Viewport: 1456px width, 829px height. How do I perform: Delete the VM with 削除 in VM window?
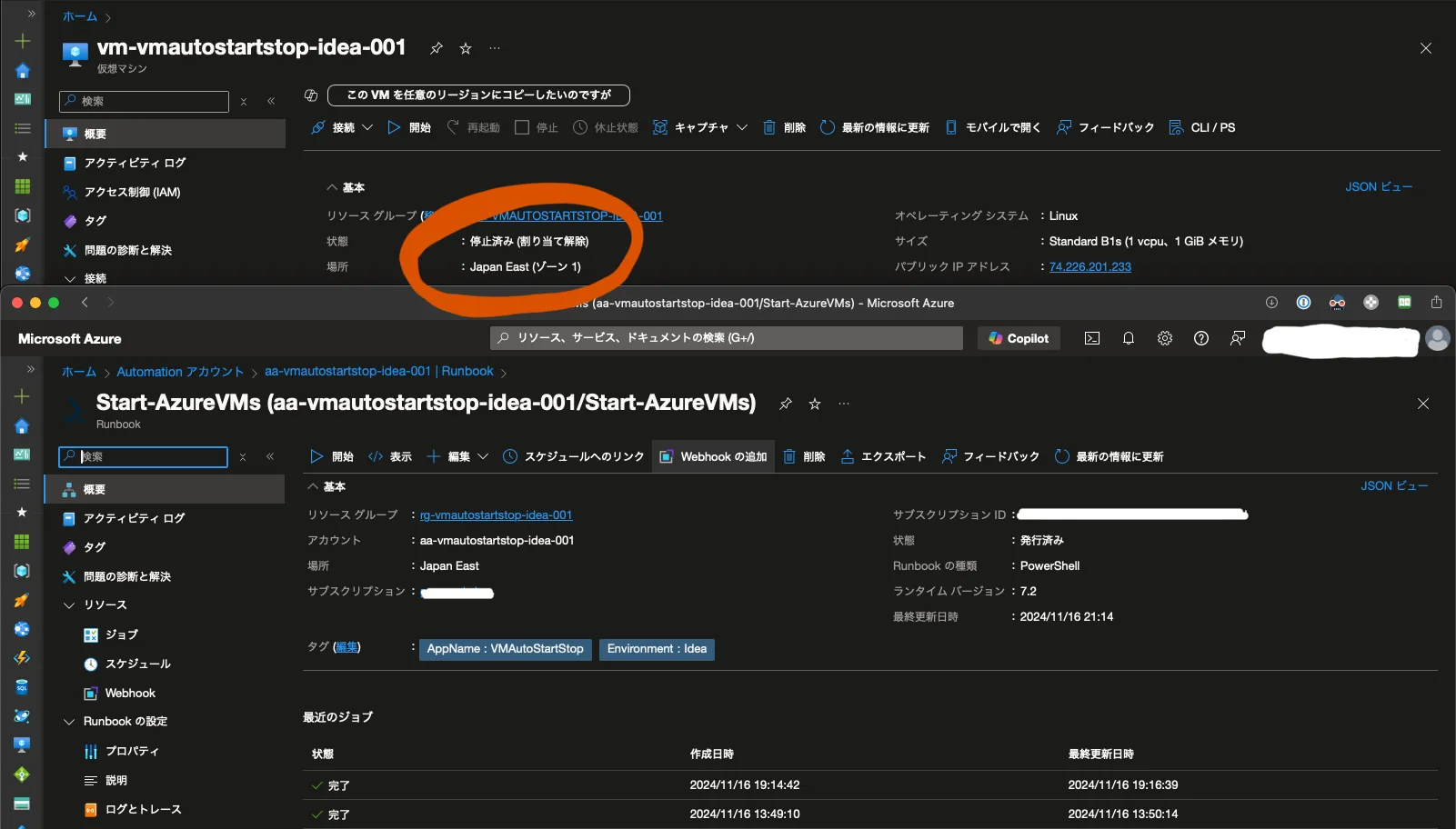(784, 127)
